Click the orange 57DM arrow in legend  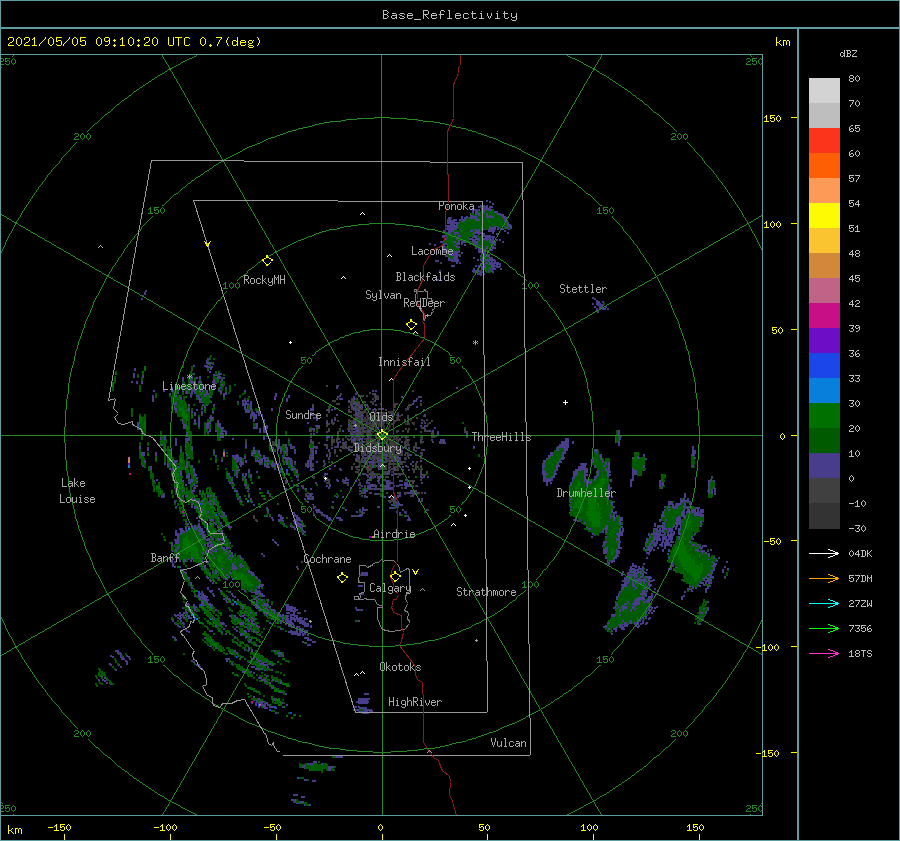point(824,579)
